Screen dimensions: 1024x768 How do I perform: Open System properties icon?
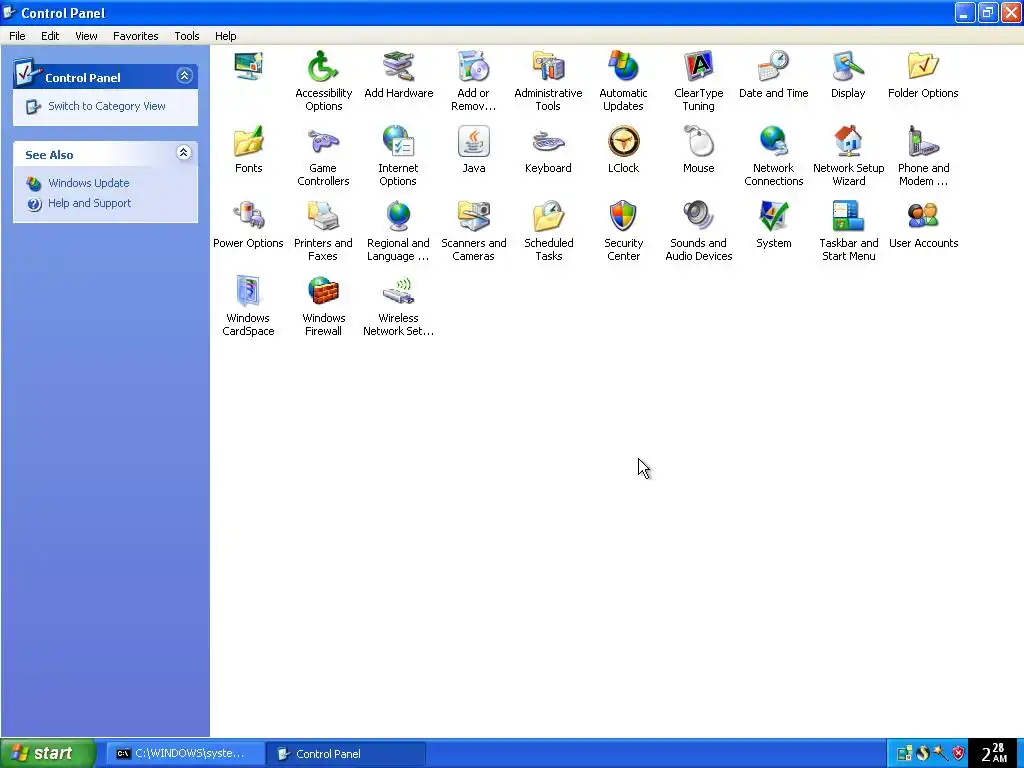click(x=774, y=216)
